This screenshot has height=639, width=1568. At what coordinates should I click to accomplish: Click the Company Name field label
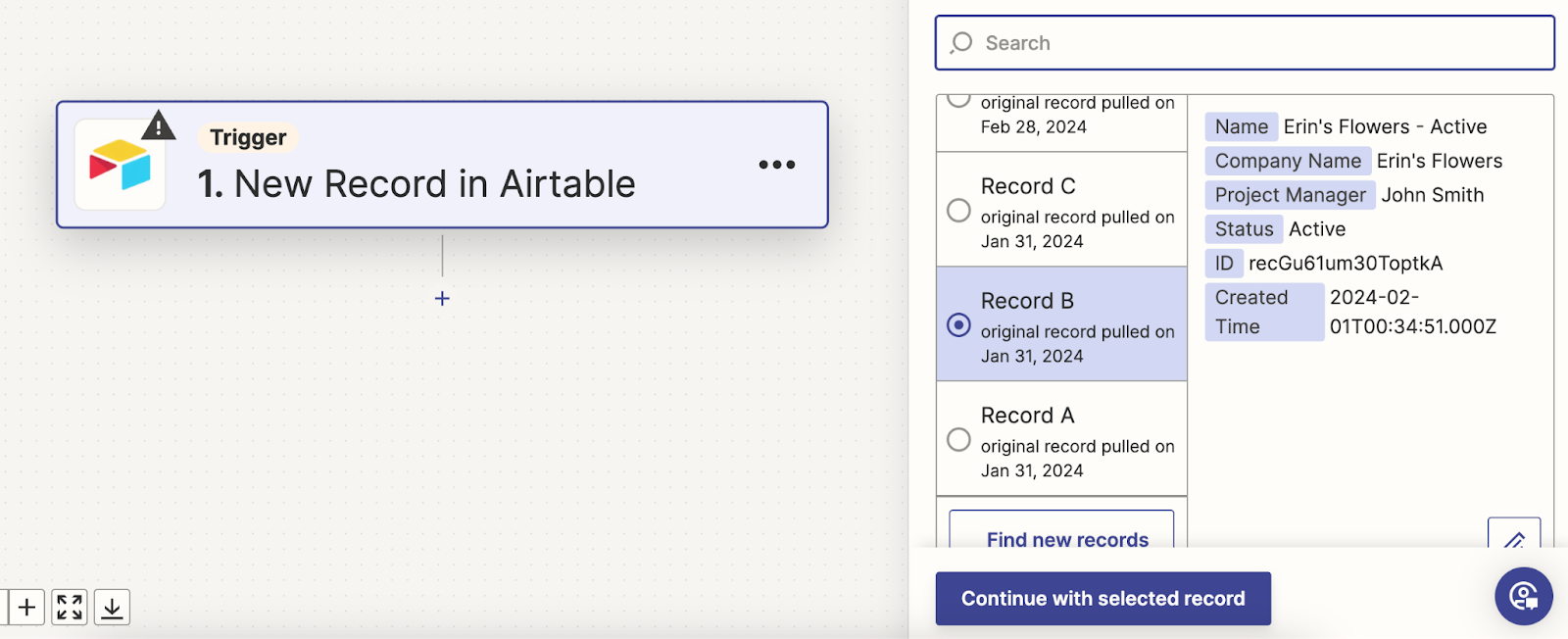point(1288,161)
